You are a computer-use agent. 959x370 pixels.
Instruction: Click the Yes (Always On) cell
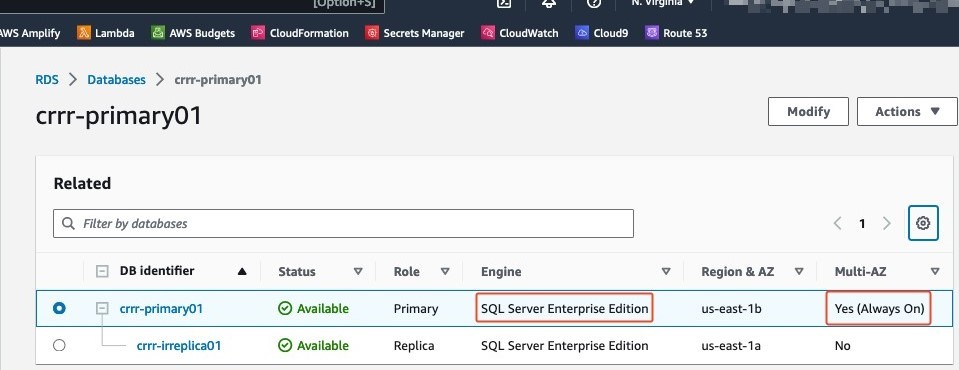point(879,309)
